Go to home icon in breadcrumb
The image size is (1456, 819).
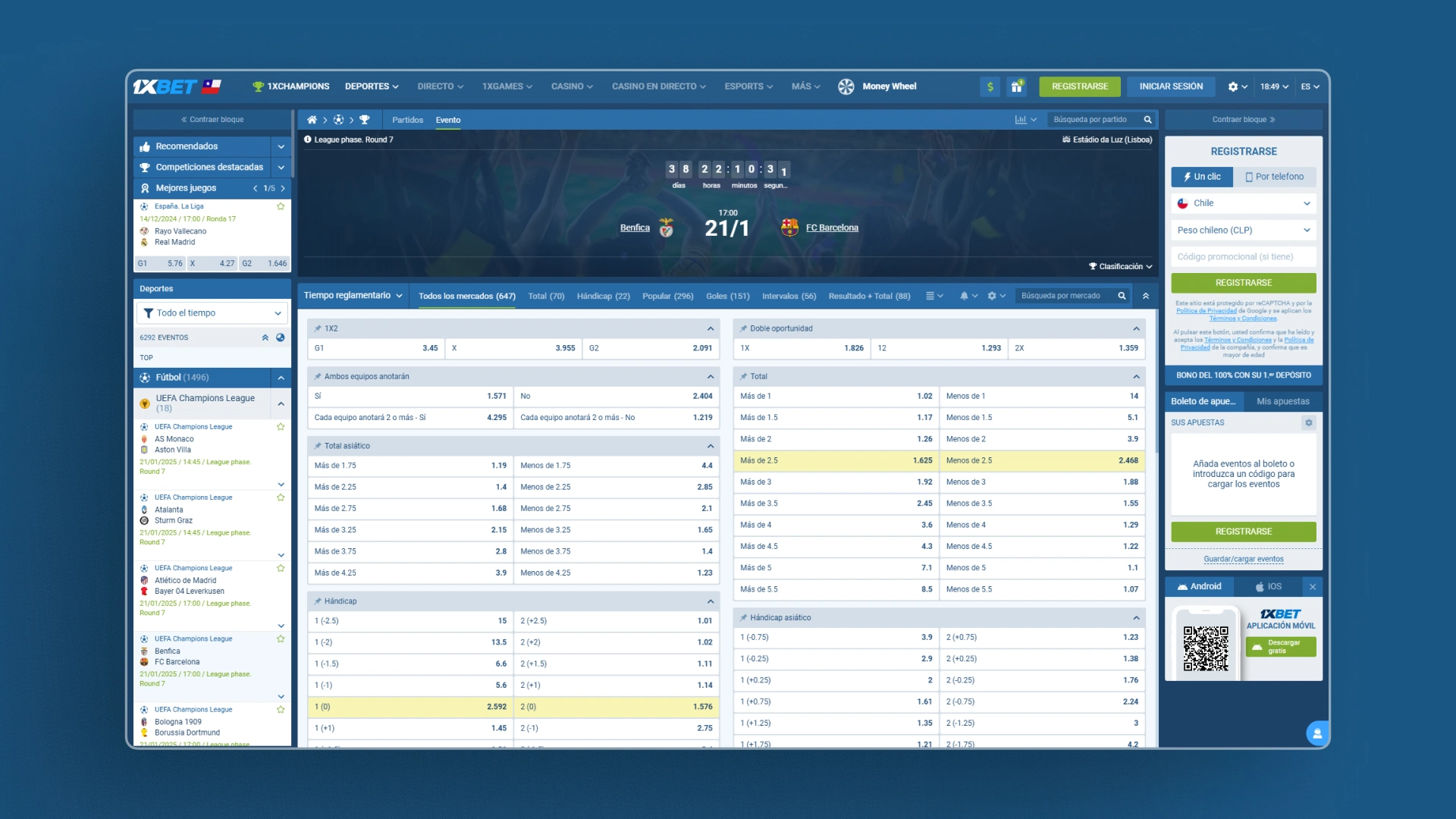(312, 120)
